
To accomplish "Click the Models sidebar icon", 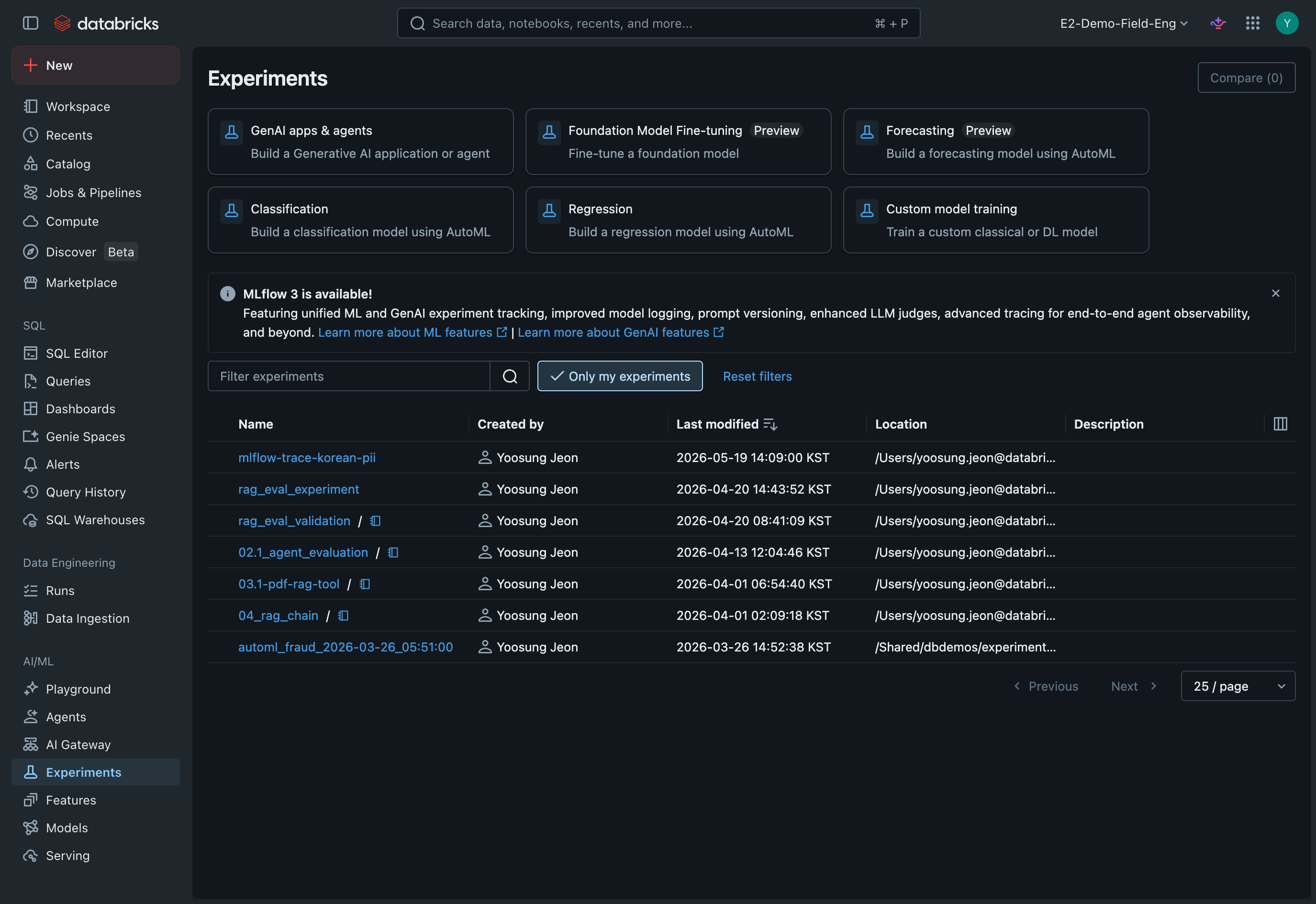I will [31, 827].
